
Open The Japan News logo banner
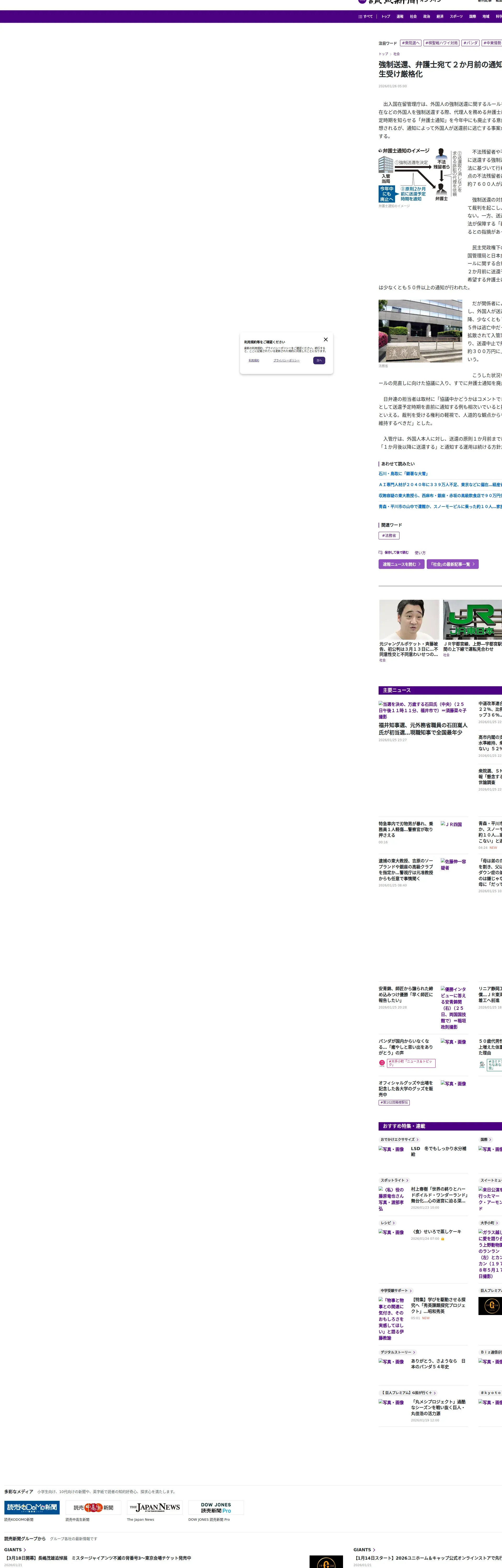pos(155,1507)
